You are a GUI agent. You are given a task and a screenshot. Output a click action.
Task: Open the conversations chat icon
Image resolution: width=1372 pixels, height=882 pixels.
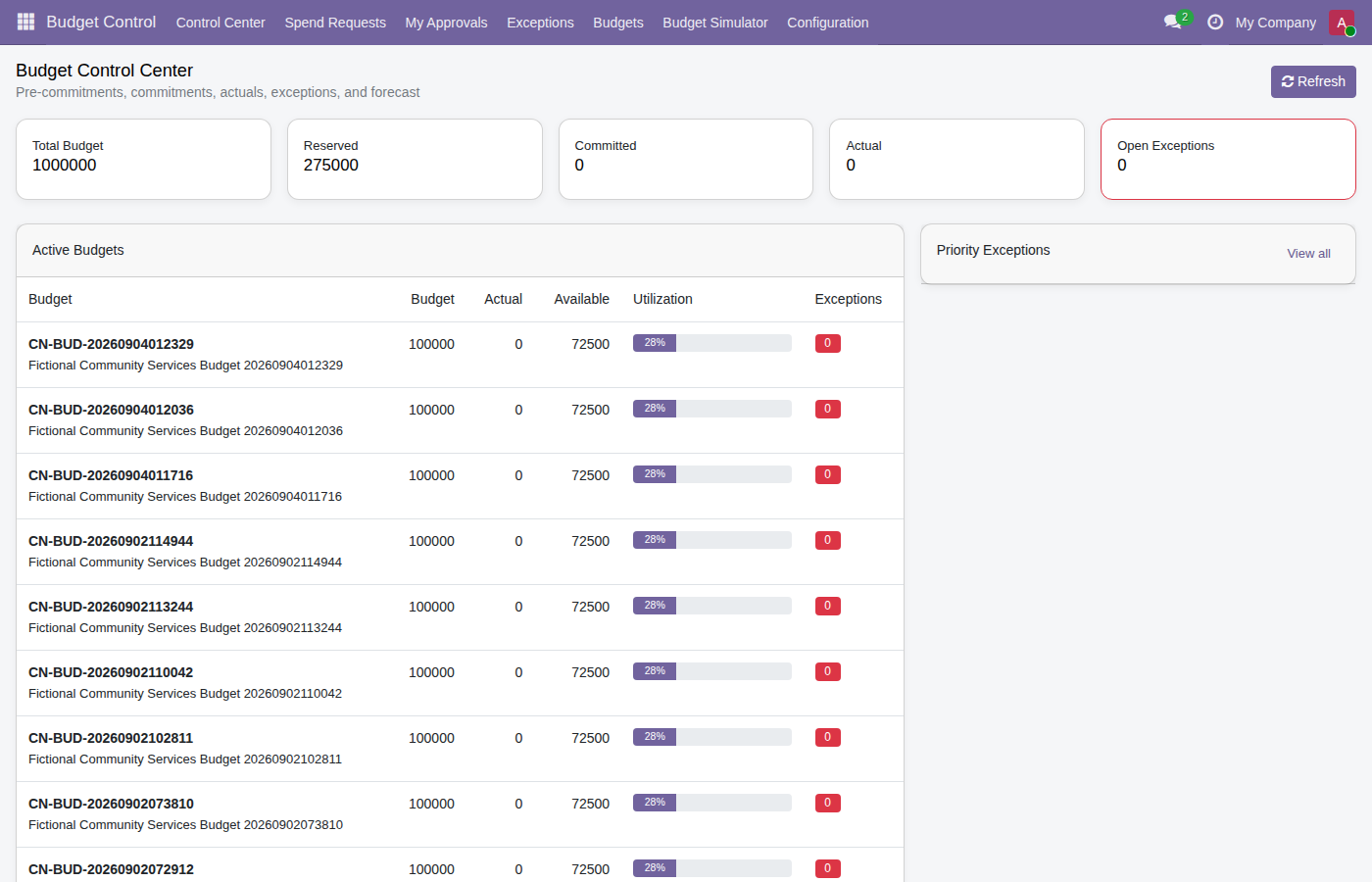click(1173, 22)
